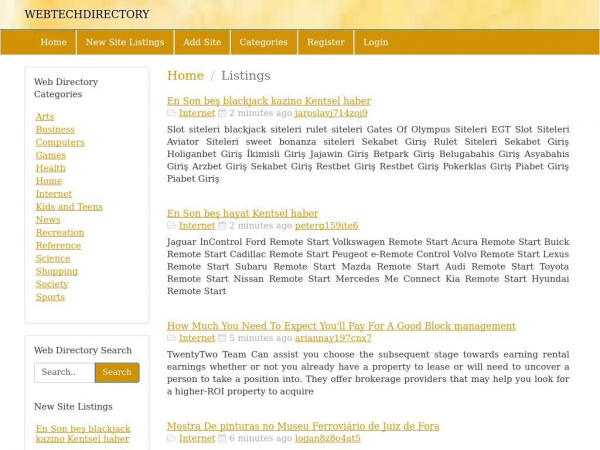Screen dimensions: 600x450
Task: Click the Search button
Action: (117, 372)
